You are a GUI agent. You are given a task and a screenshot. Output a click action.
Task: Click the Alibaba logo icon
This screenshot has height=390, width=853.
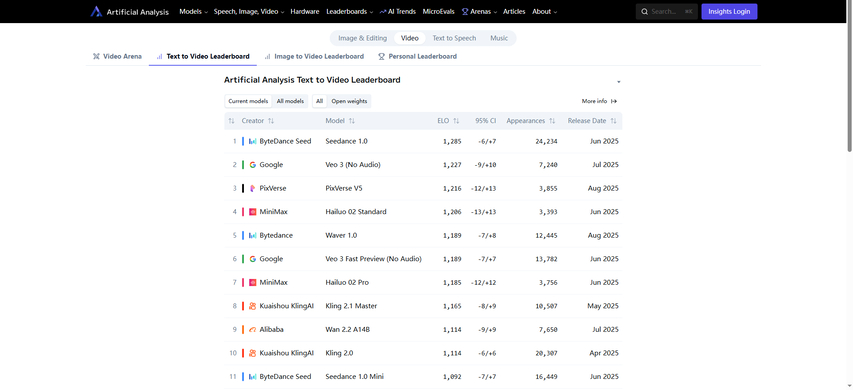[x=252, y=330]
